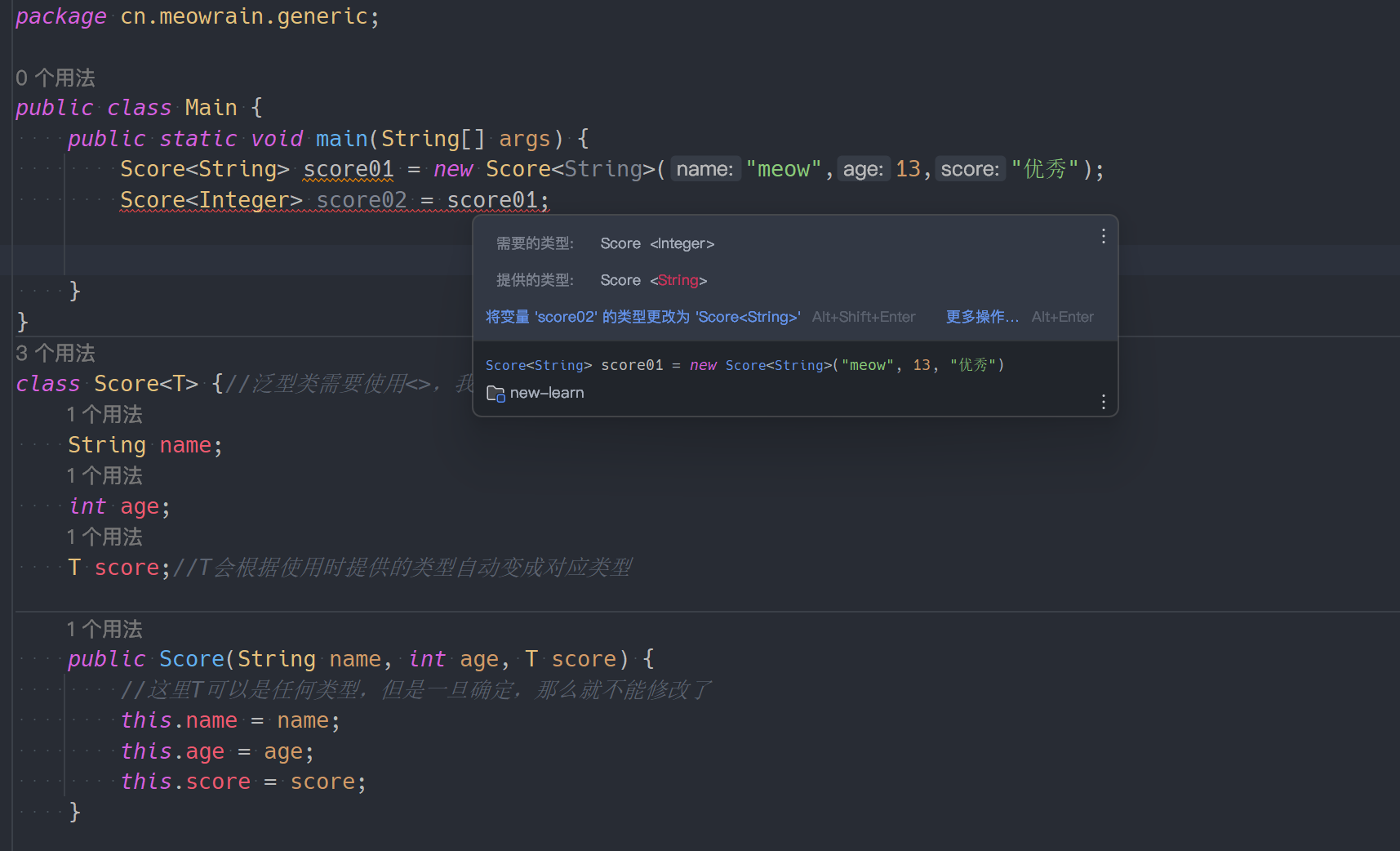The image size is (1400, 851).
Task: Click the "score:" parameter inlay hint
Action: coord(970,169)
